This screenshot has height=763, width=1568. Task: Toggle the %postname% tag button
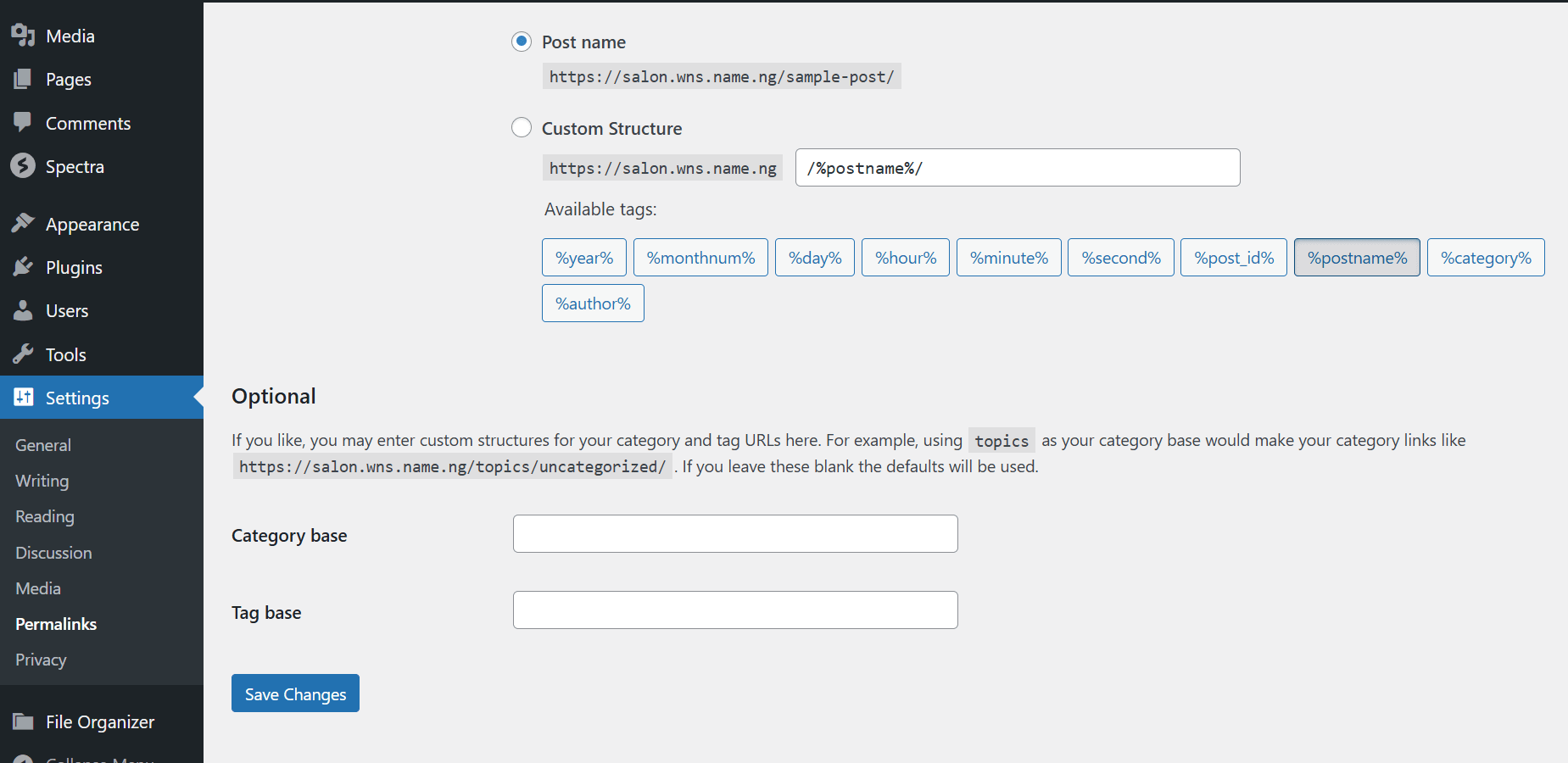tap(1357, 257)
